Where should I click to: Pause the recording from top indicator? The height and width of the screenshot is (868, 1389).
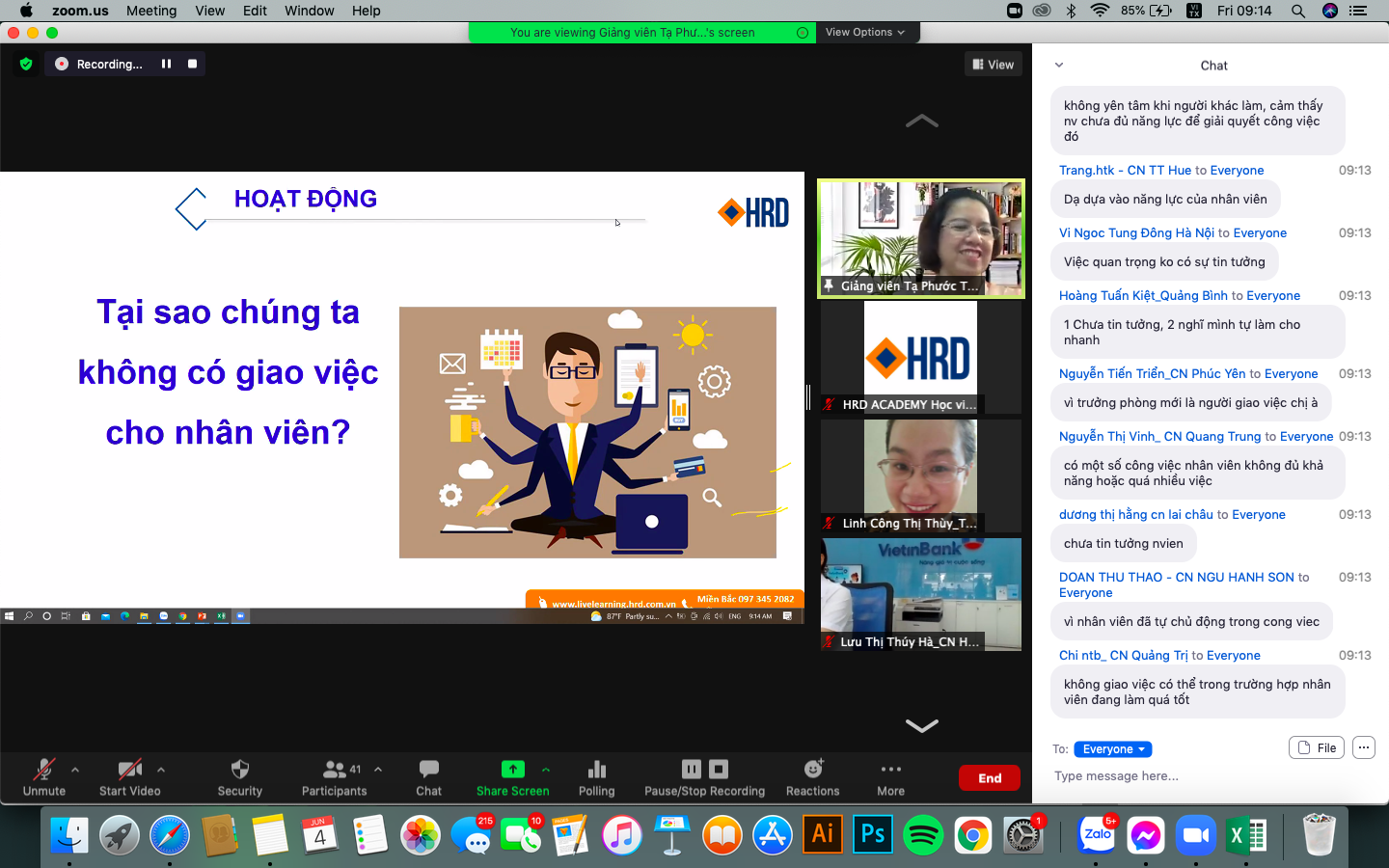click(x=166, y=64)
